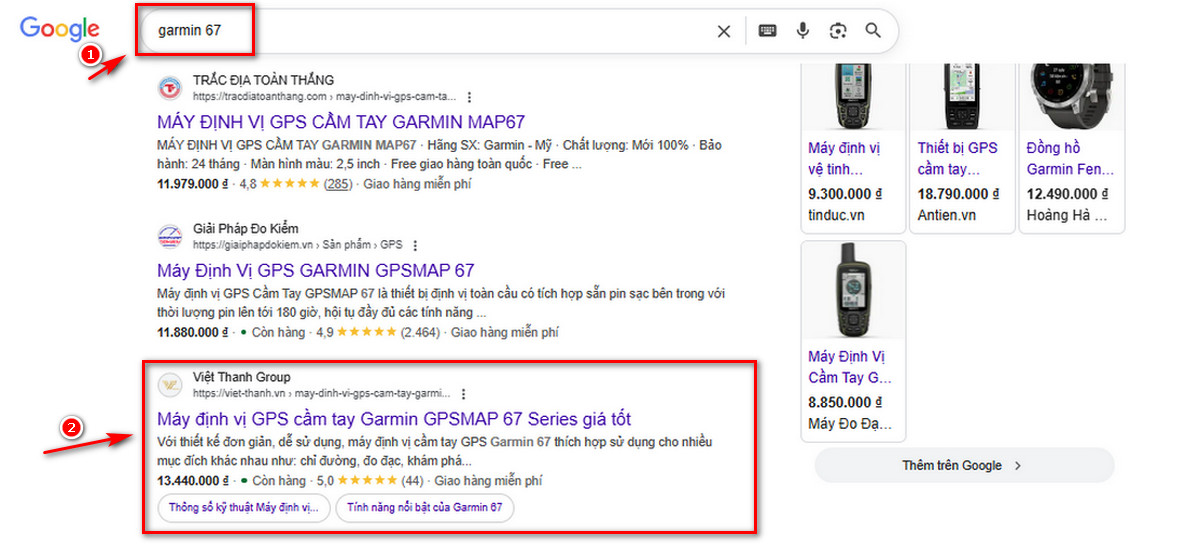1200x544 pixels.
Task: Click the Giải Pháp Đo Kiểm site favicon
Action: coord(170,236)
